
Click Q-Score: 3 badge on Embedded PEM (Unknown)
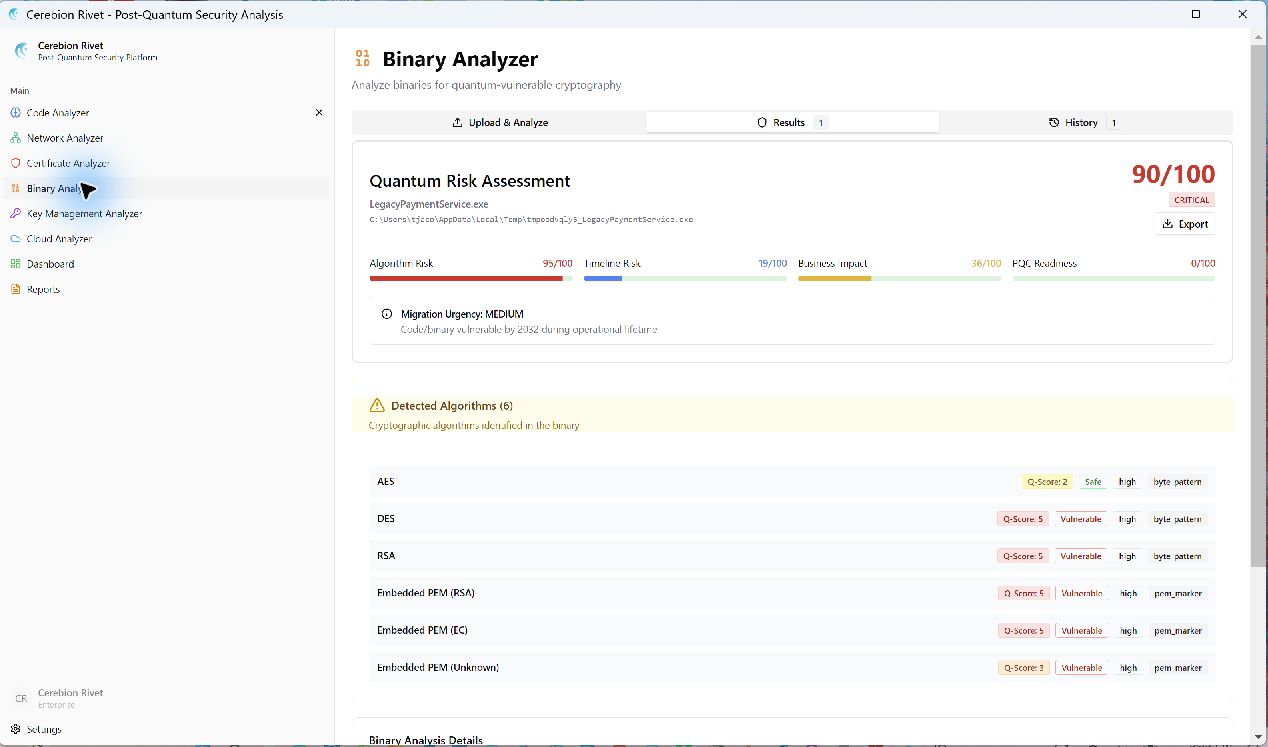[x=1024, y=668]
